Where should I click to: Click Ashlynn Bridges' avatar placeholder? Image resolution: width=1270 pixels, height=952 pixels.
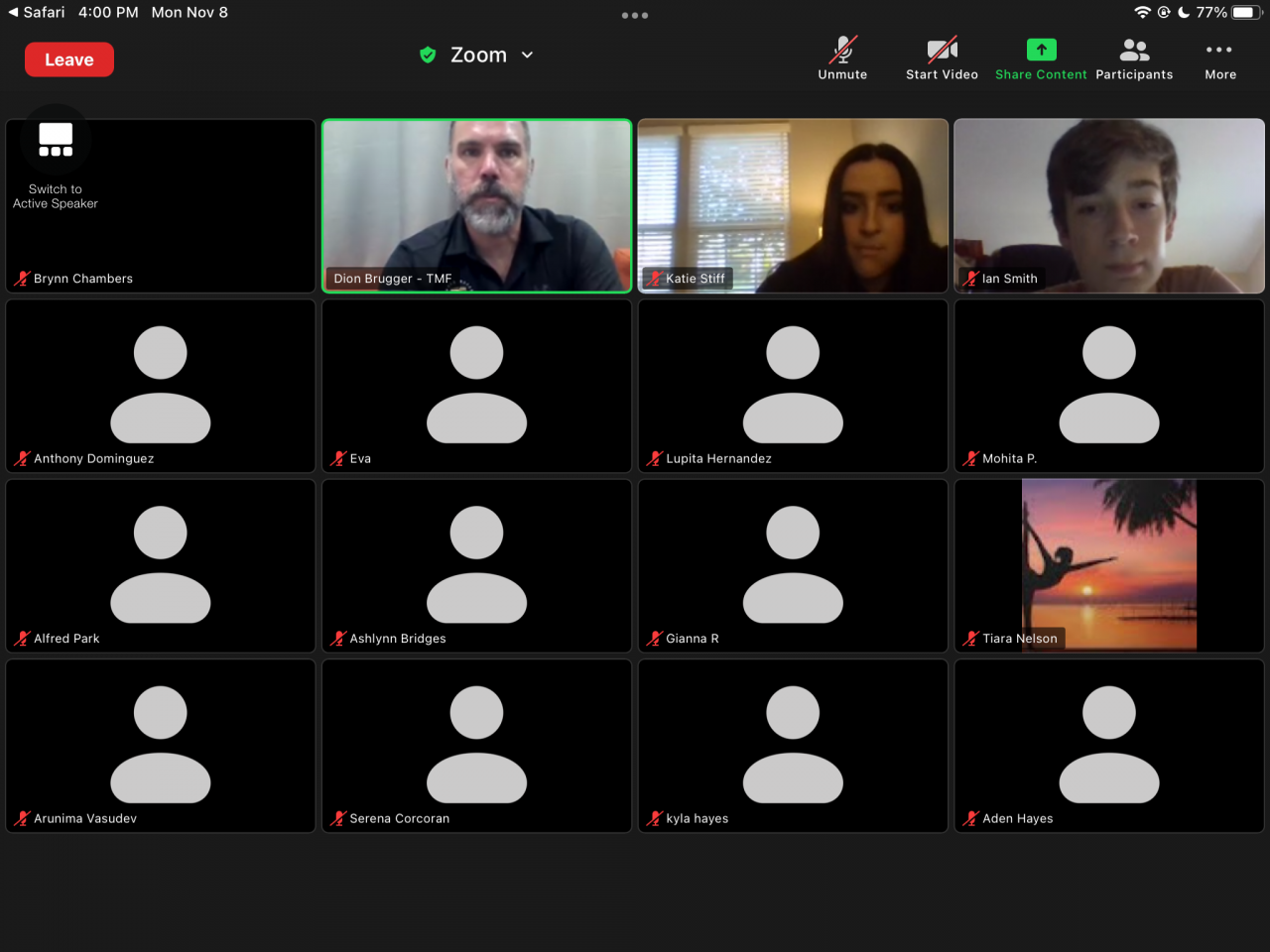pyautogui.click(x=477, y=564)
